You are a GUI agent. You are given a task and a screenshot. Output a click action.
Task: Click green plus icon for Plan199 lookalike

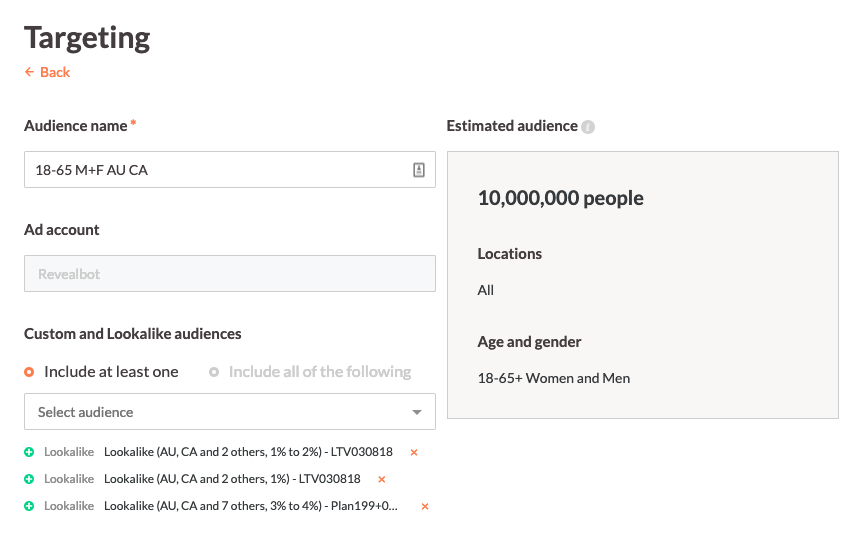[29, 506]
